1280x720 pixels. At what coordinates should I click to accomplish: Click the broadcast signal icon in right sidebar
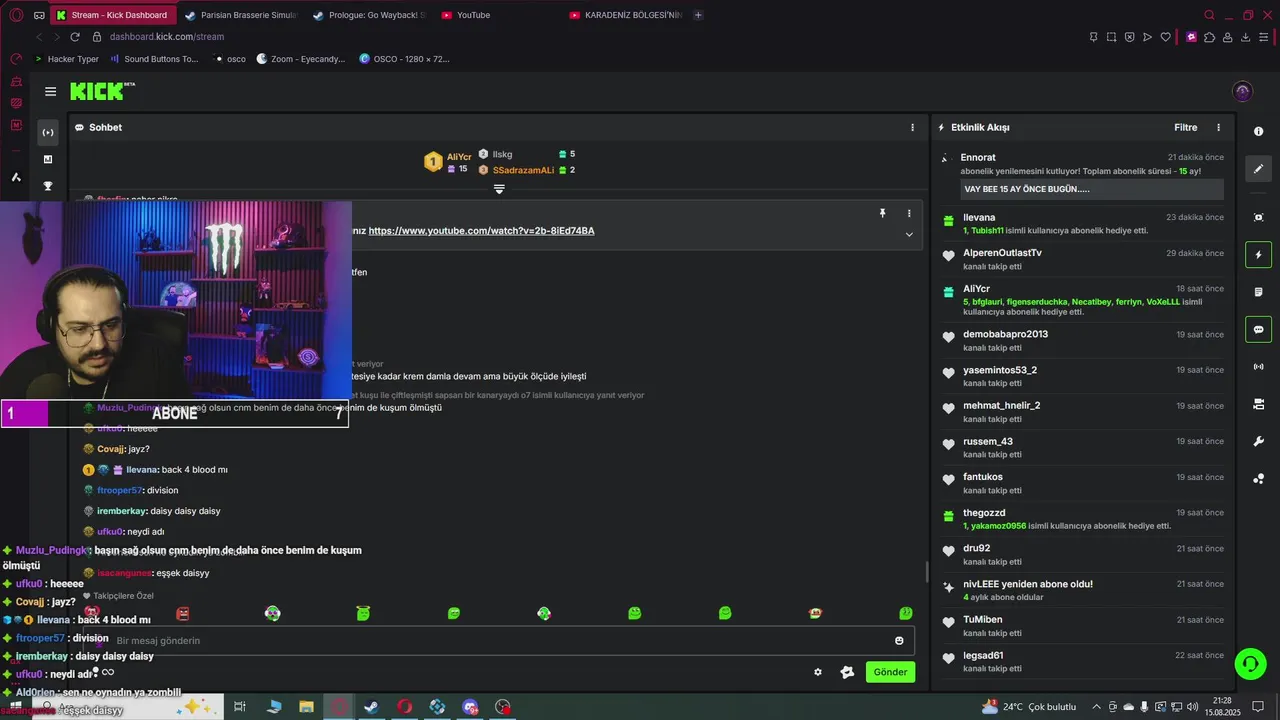(x=1258, y=367)
